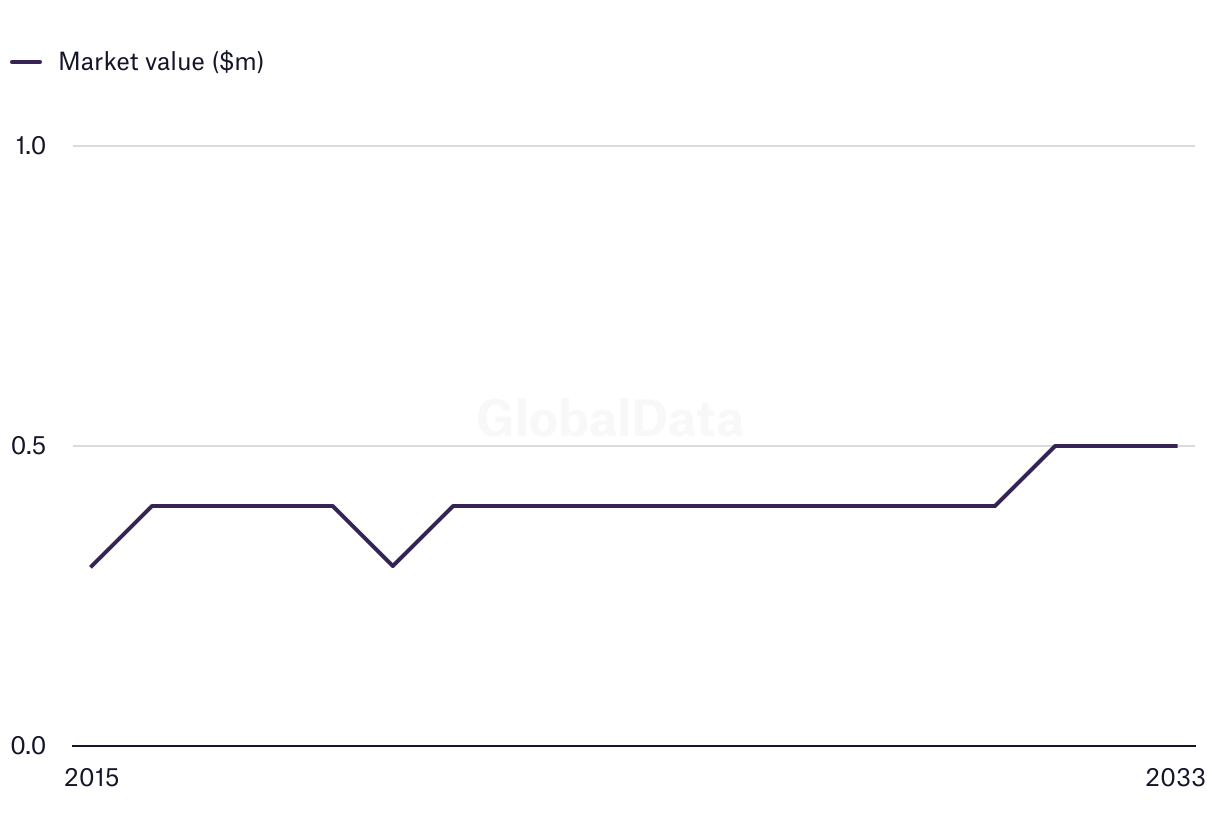Click the point where line first reaches 0.5
Screen dimensions: 1220x836
1055,446
